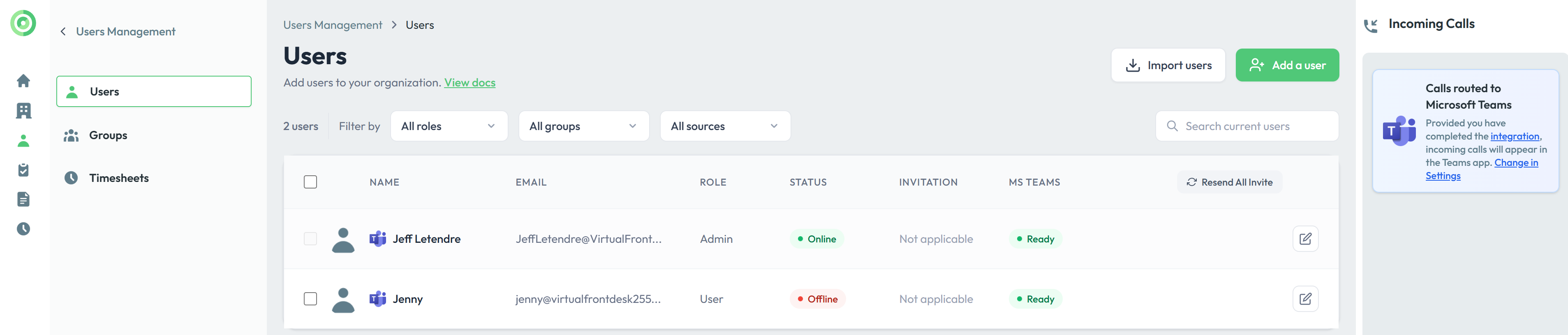Expand the All sources dropdown
1568x335 pixels.
[724, 126]
